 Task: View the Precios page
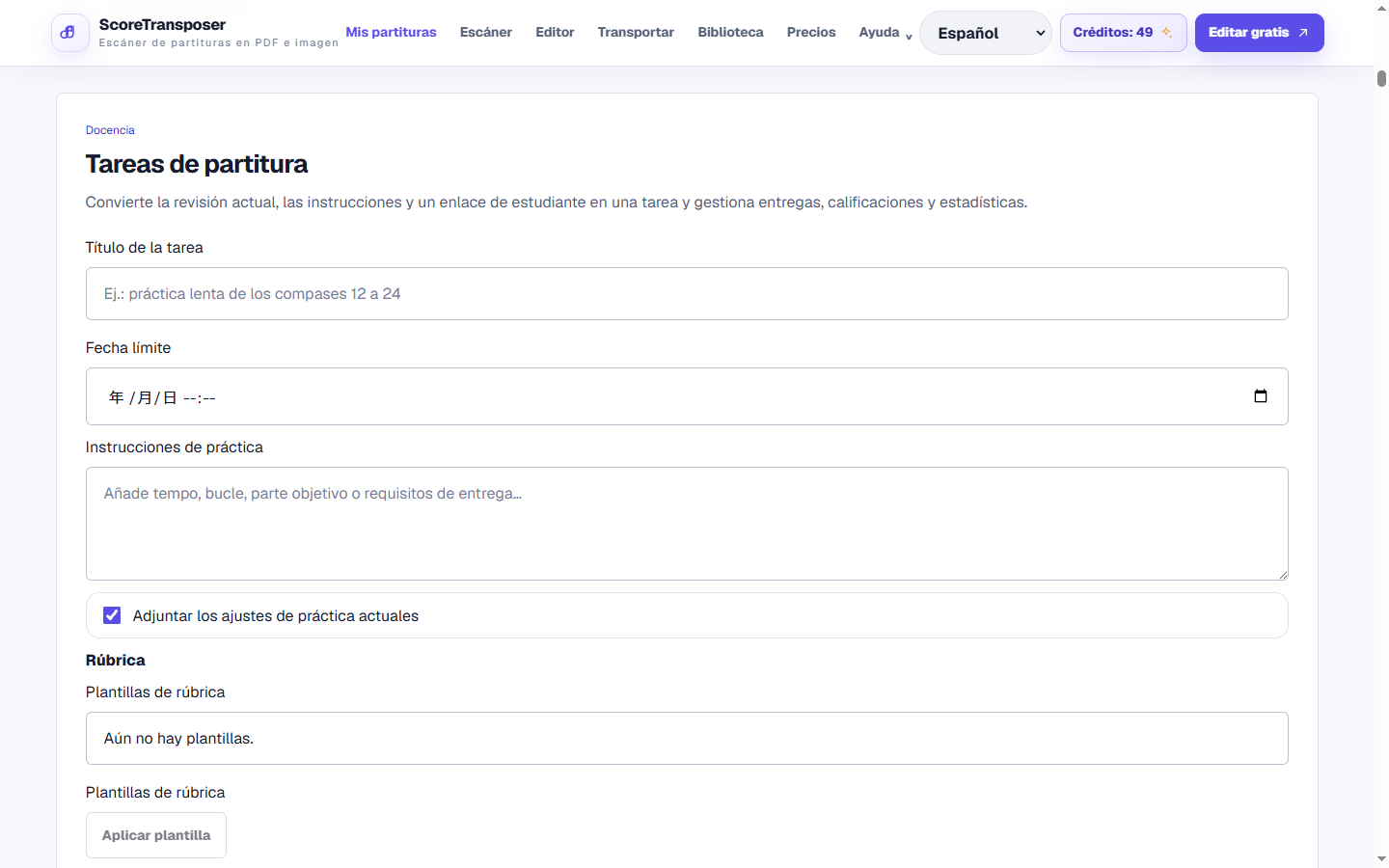tap(811, 33)
